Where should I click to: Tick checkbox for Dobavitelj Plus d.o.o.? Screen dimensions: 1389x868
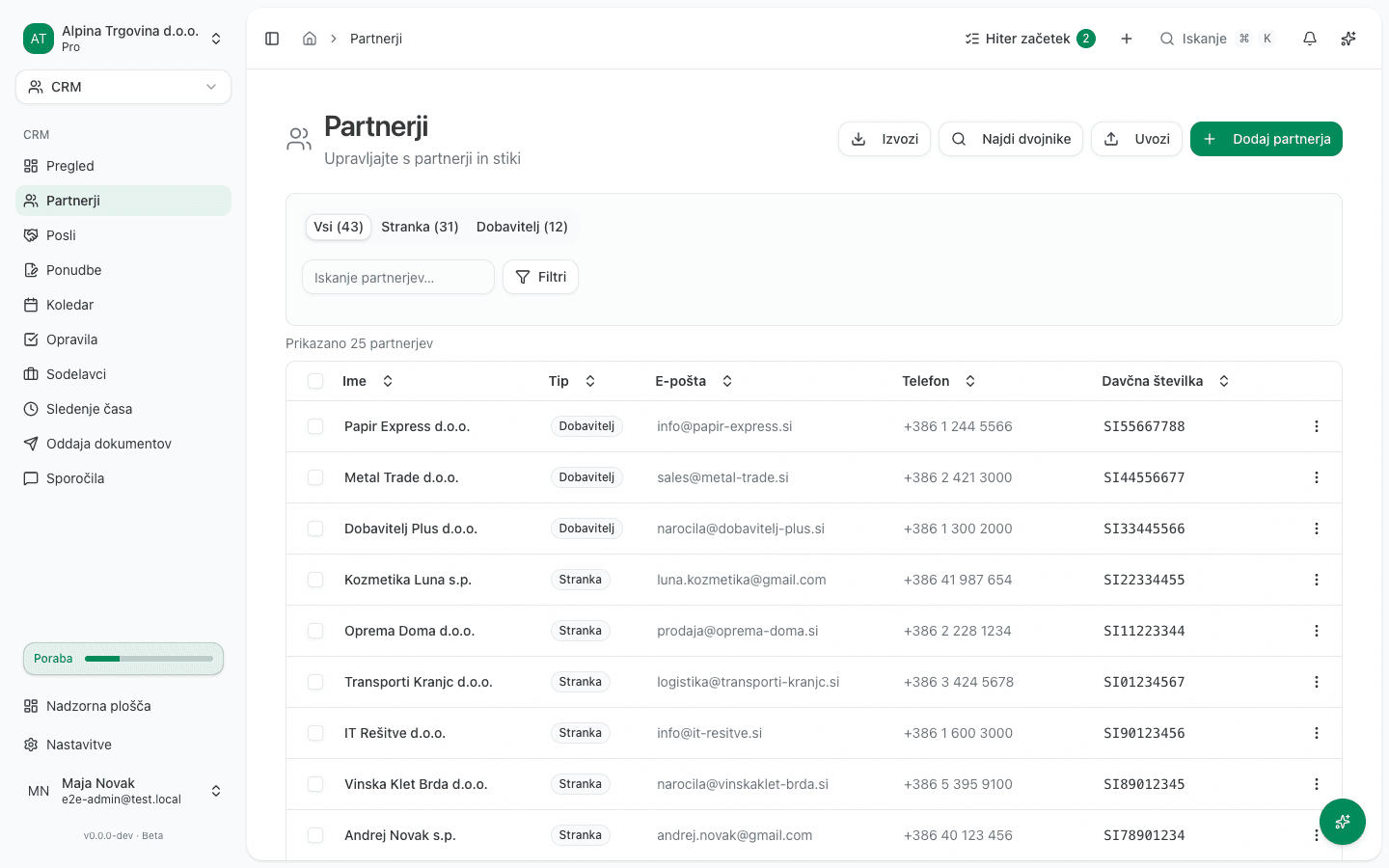(x=315, y=529)
